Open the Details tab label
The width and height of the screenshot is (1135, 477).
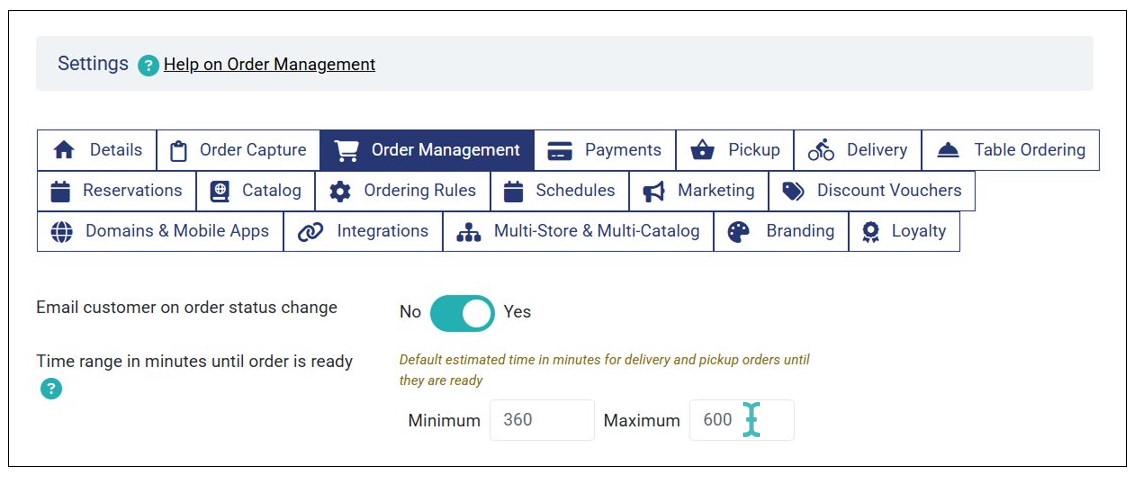116,150
